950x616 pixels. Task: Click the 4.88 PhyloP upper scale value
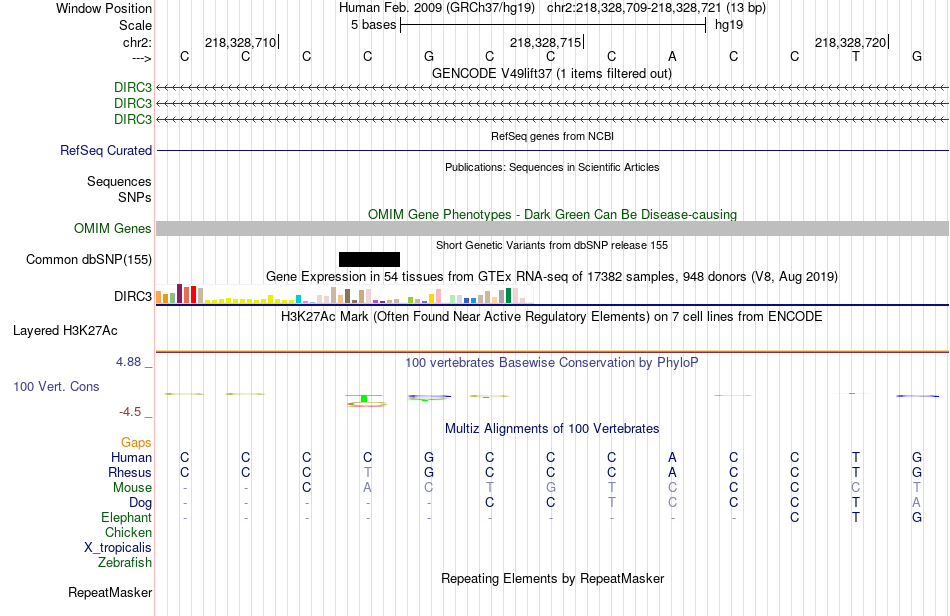[x=128, y=362]
